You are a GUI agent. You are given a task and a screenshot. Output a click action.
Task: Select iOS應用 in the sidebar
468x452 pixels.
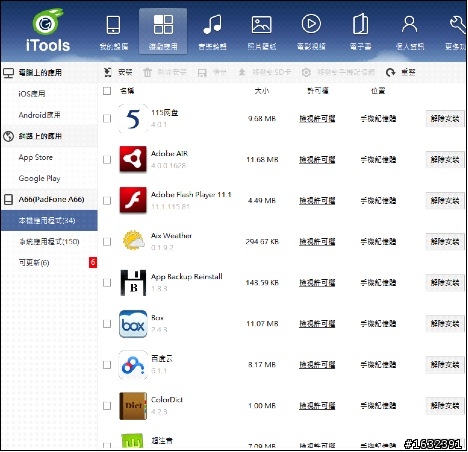[32, 94]
